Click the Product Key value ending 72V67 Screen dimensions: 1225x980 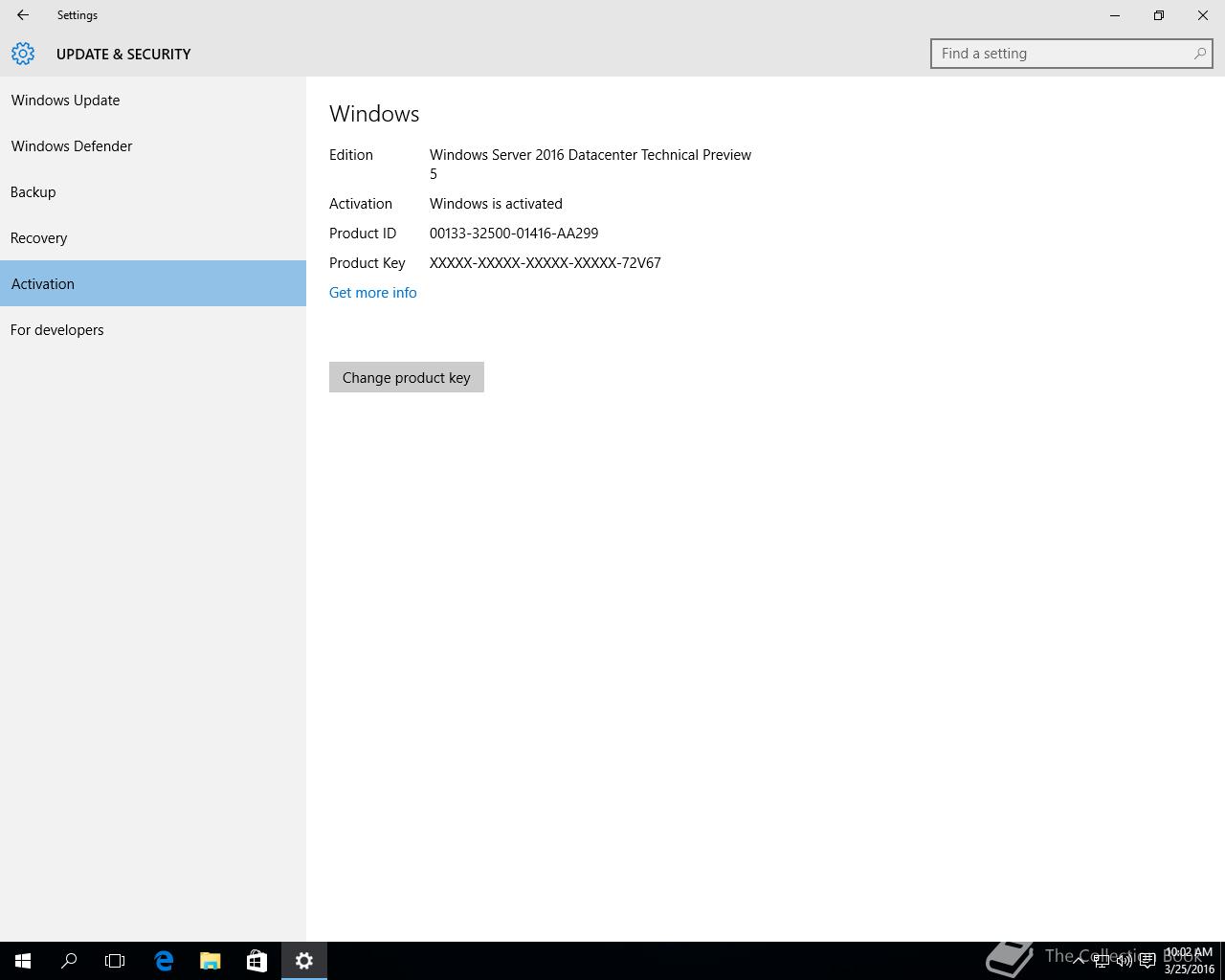pyautogui.click(x=546, y=263)
